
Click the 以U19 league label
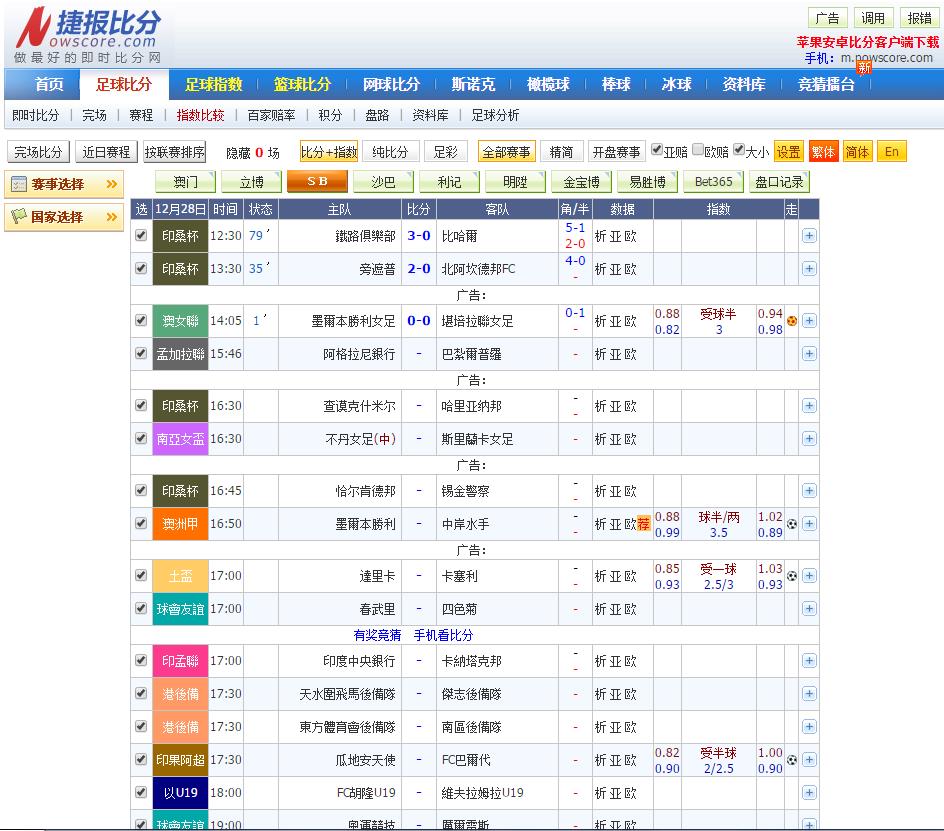180,792
